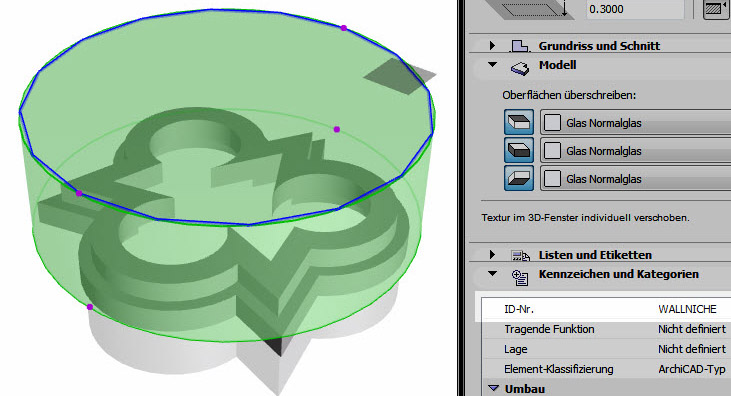The height and width of the screenshot is (396, 731).
Task: Click the Kennzeichen und Kategorien section icon
Action: [520, 278]
